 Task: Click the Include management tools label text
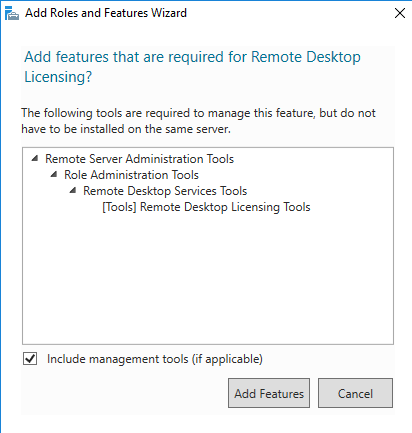point(155,359)
